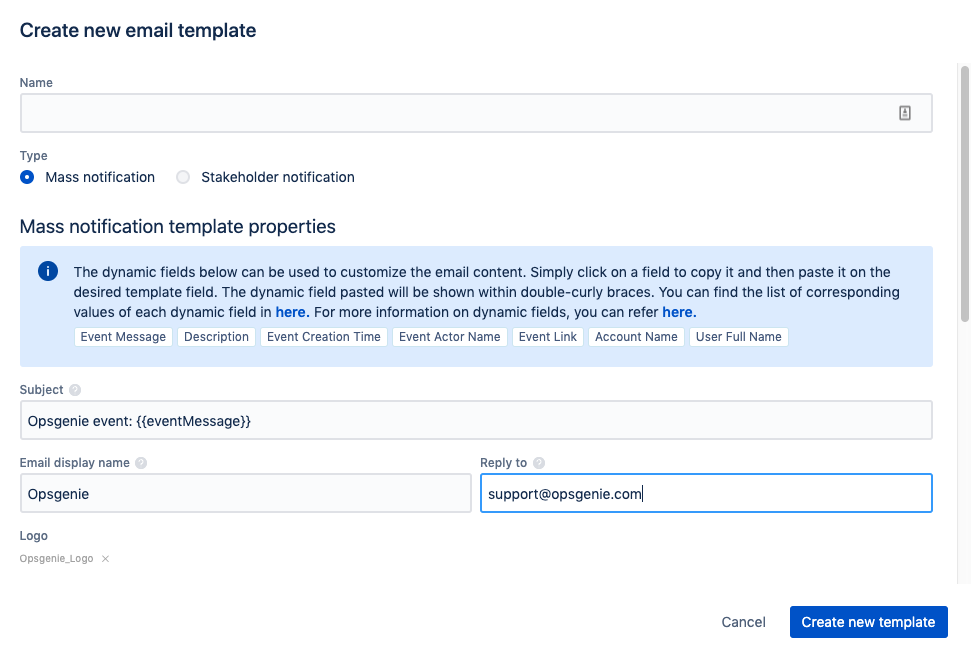This screenshot has height=652, width=971.
Task: Click the contact card icon in Name field
Action: point(905,112)
